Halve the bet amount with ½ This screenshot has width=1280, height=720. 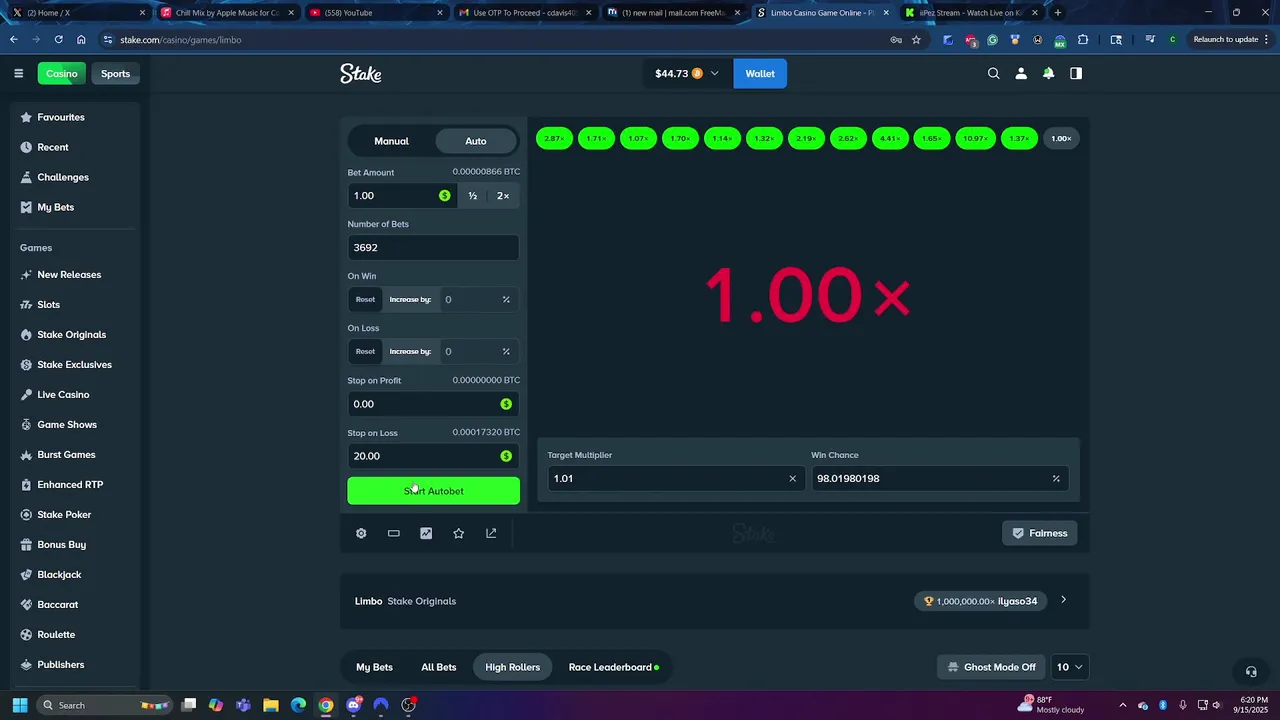[x=473, y=195]
